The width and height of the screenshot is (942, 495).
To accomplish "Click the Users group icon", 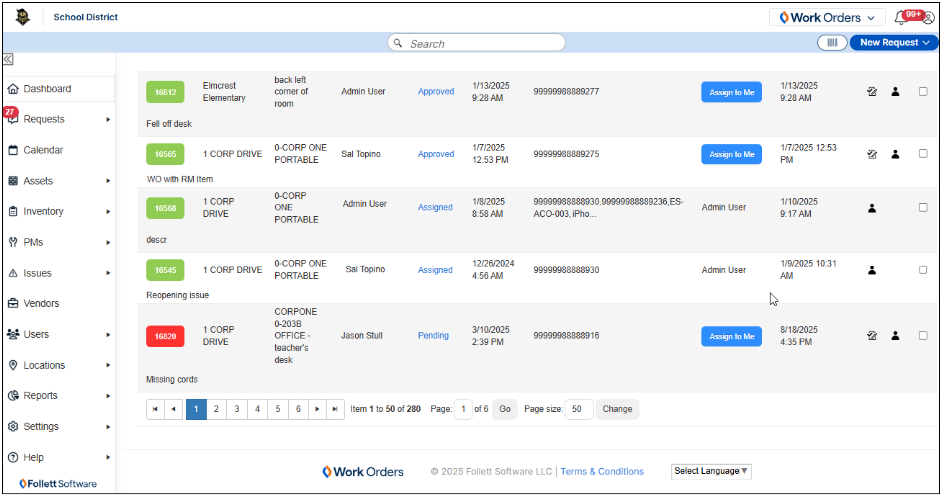I will point(13,334).
